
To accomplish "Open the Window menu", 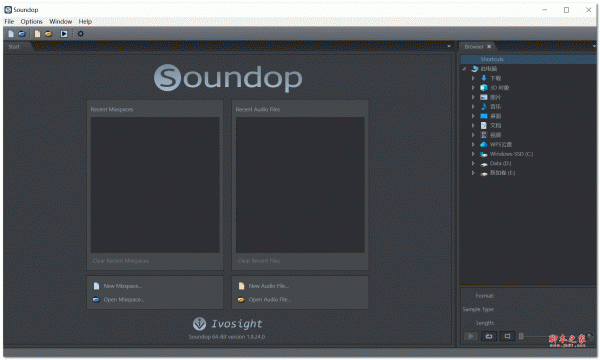I will (x=60, y=21).
